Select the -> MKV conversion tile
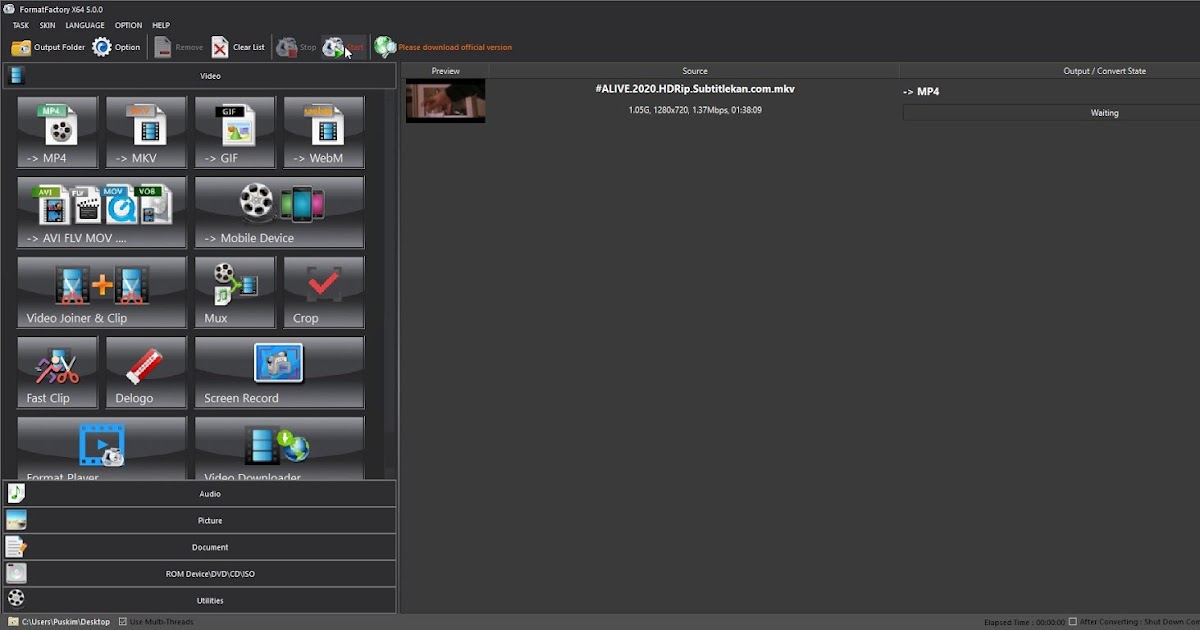Viewport: 1200px width, 630px height. (146, 132)
